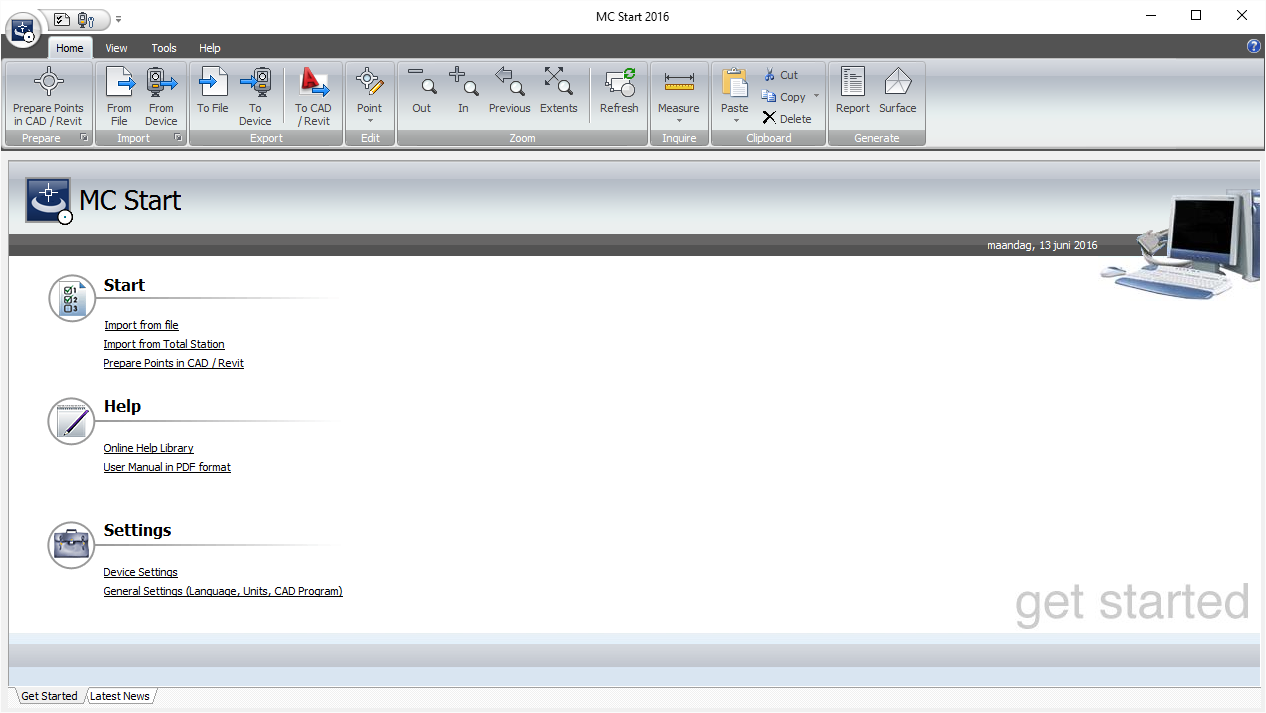Open Device Settings link
Screen dimensions: 1266x713
pos(141,572)
